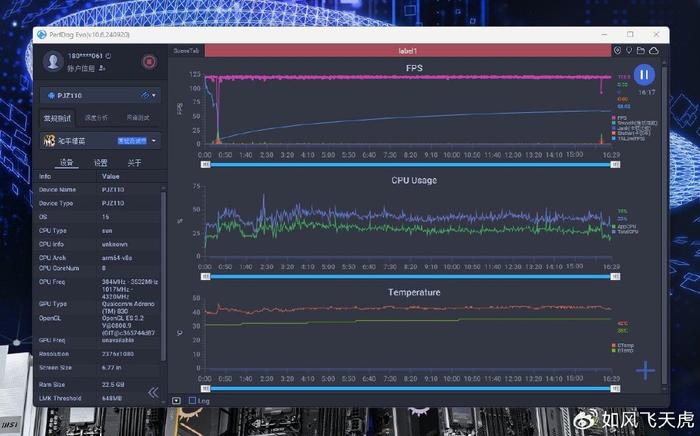Screen dimensions: 700x436
Task: Upload data with the cloud icon
Action: pos(654,51)
